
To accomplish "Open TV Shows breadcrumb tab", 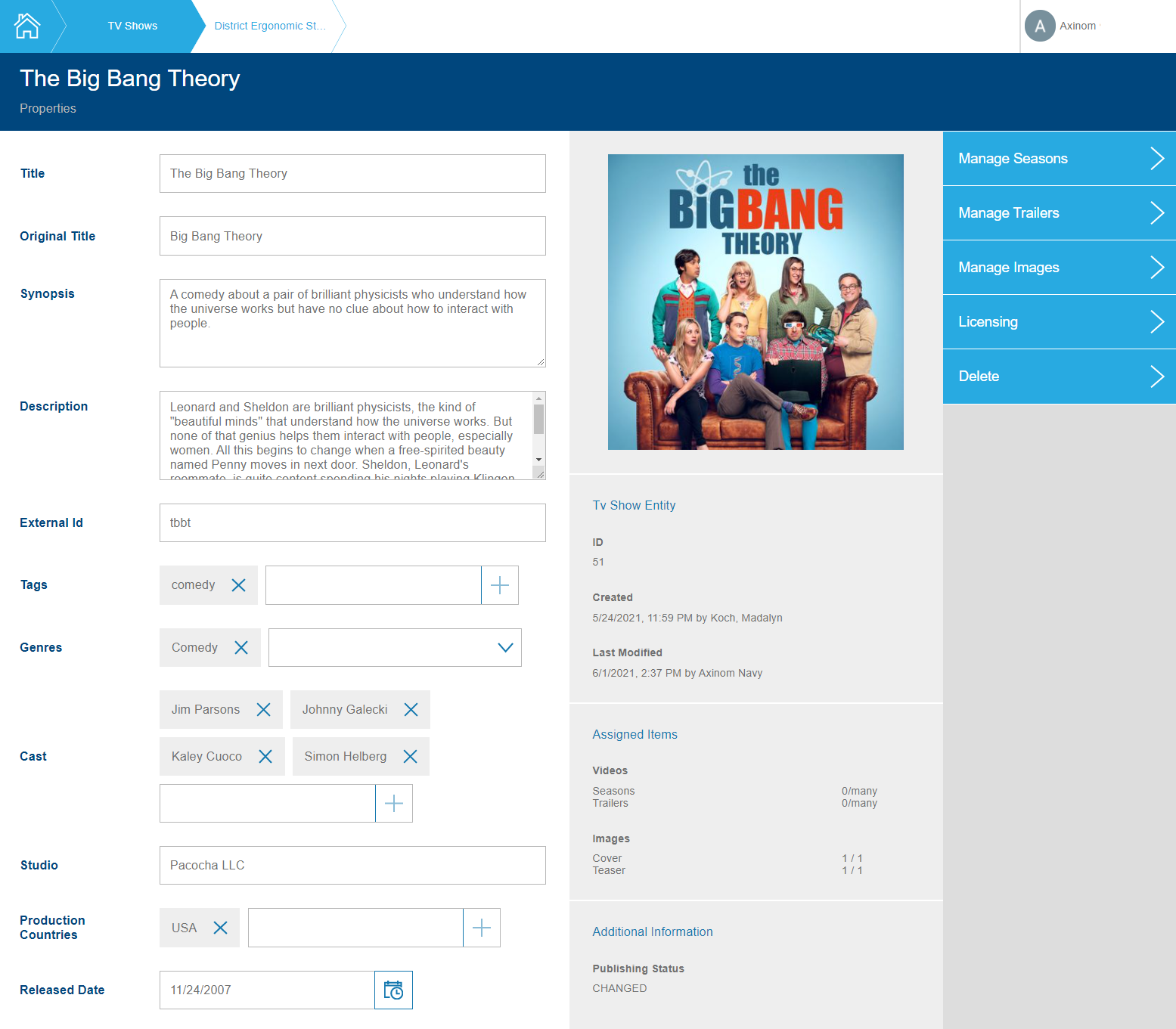I will coord(132,26).
